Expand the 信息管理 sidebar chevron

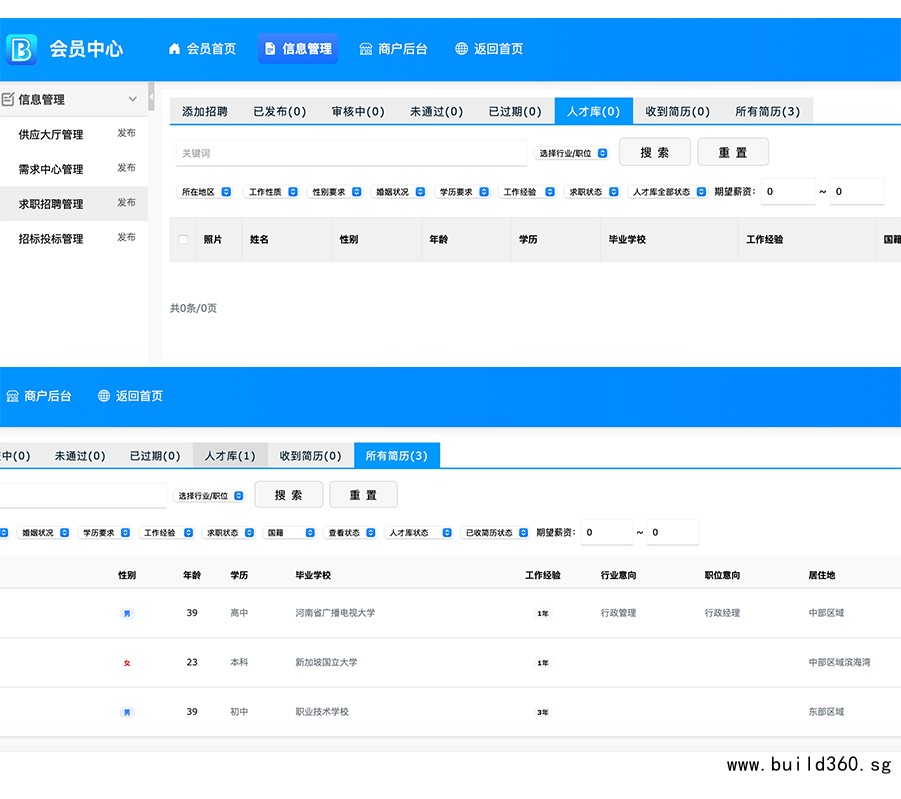(133, 99)
